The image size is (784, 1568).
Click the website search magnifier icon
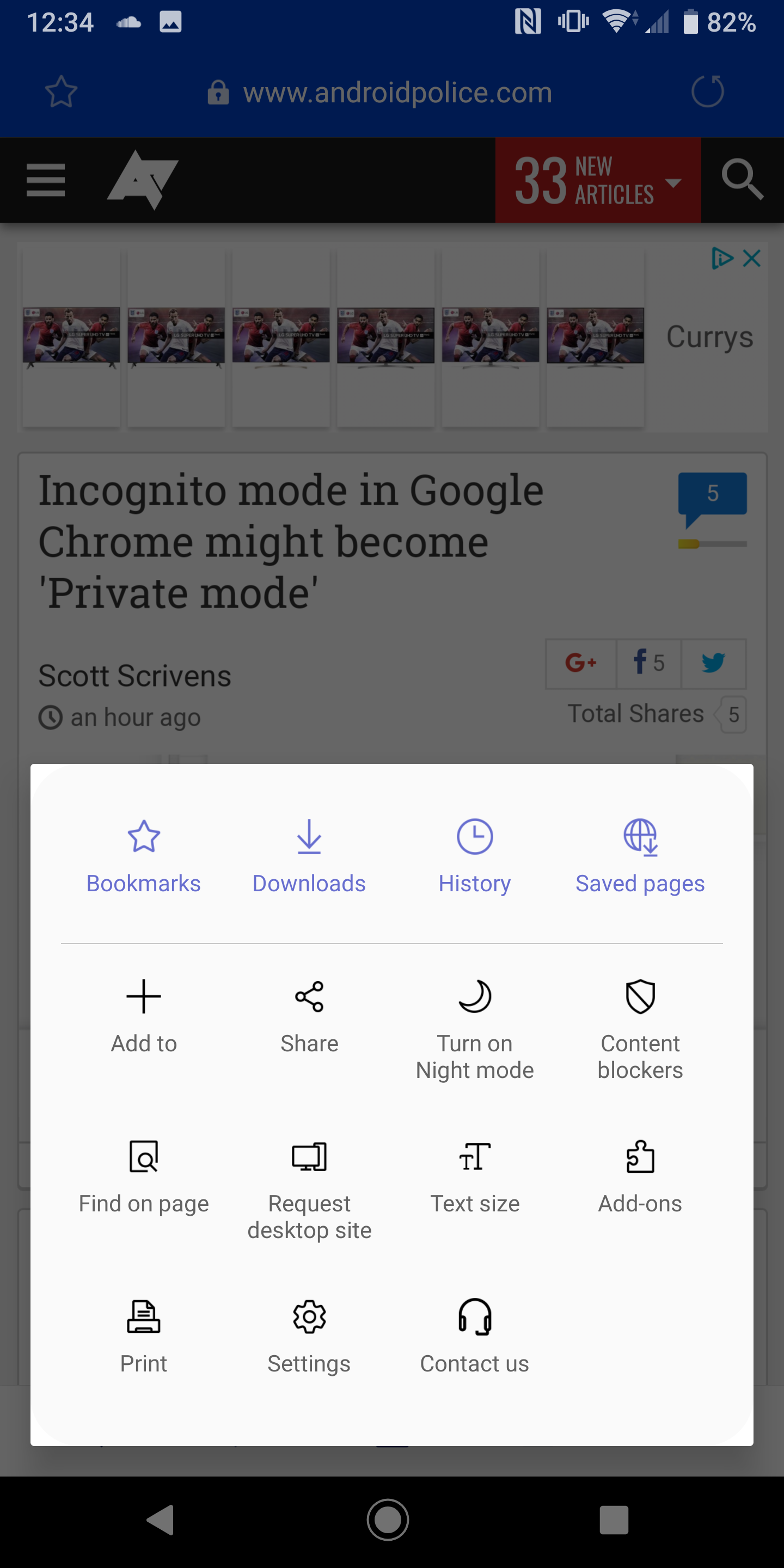[x=742, y=180]
